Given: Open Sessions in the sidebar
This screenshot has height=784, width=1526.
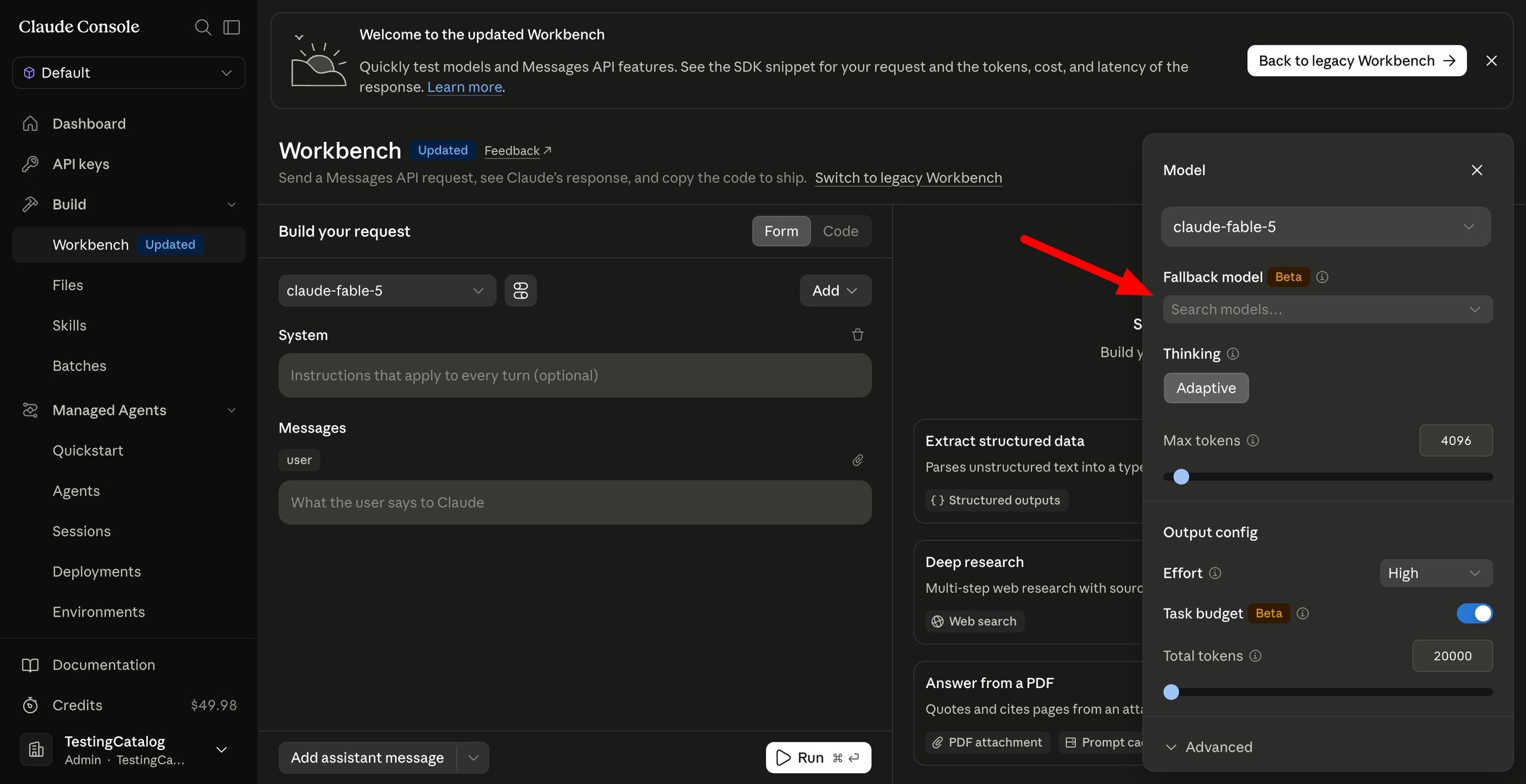Looking at the screenshot, I should pos(81,531).
